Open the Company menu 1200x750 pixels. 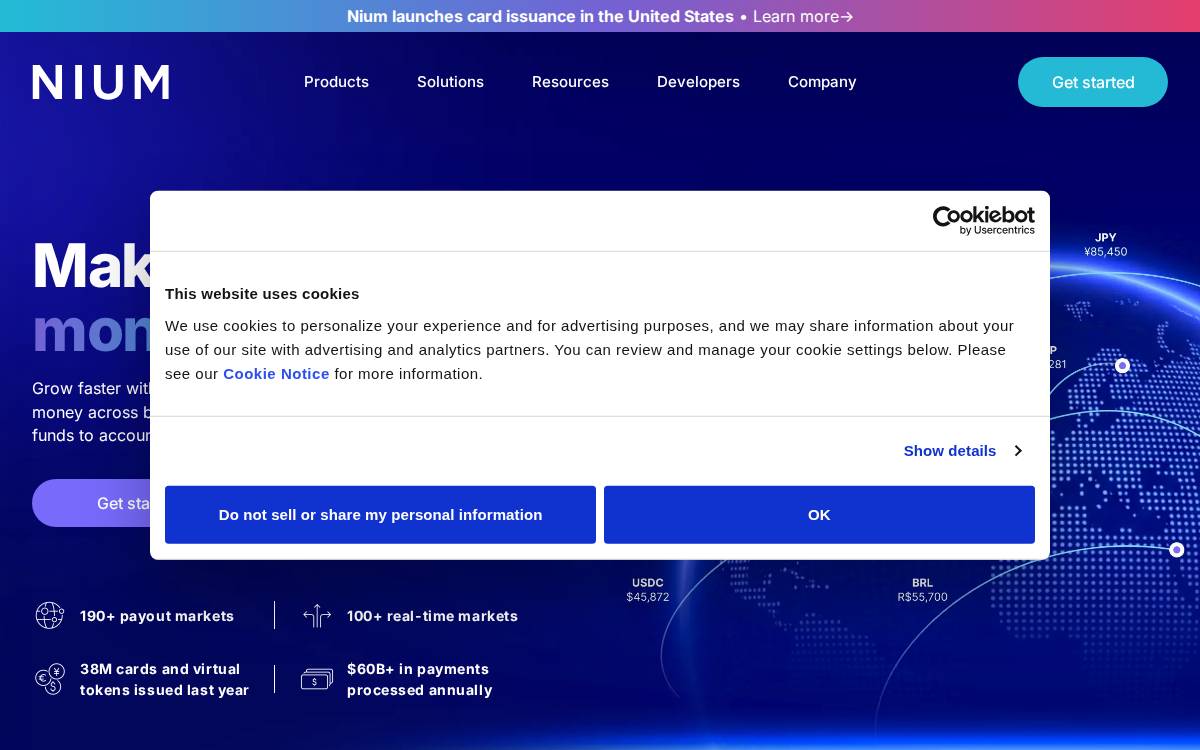point(822,82)
